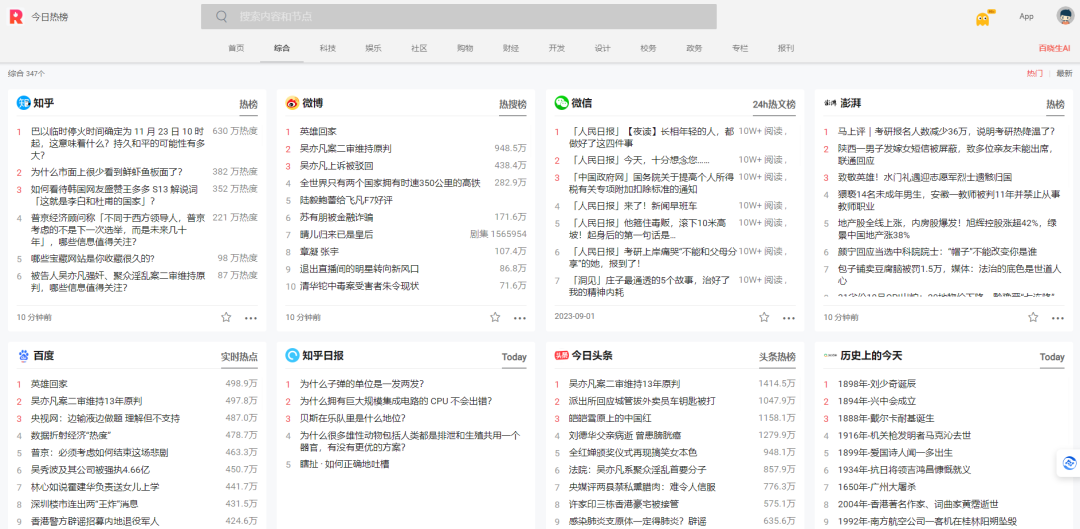Viewport: 1080px width, 529px height.
Task: Favorite the 微信 card with star
Action: pos(764,318)
